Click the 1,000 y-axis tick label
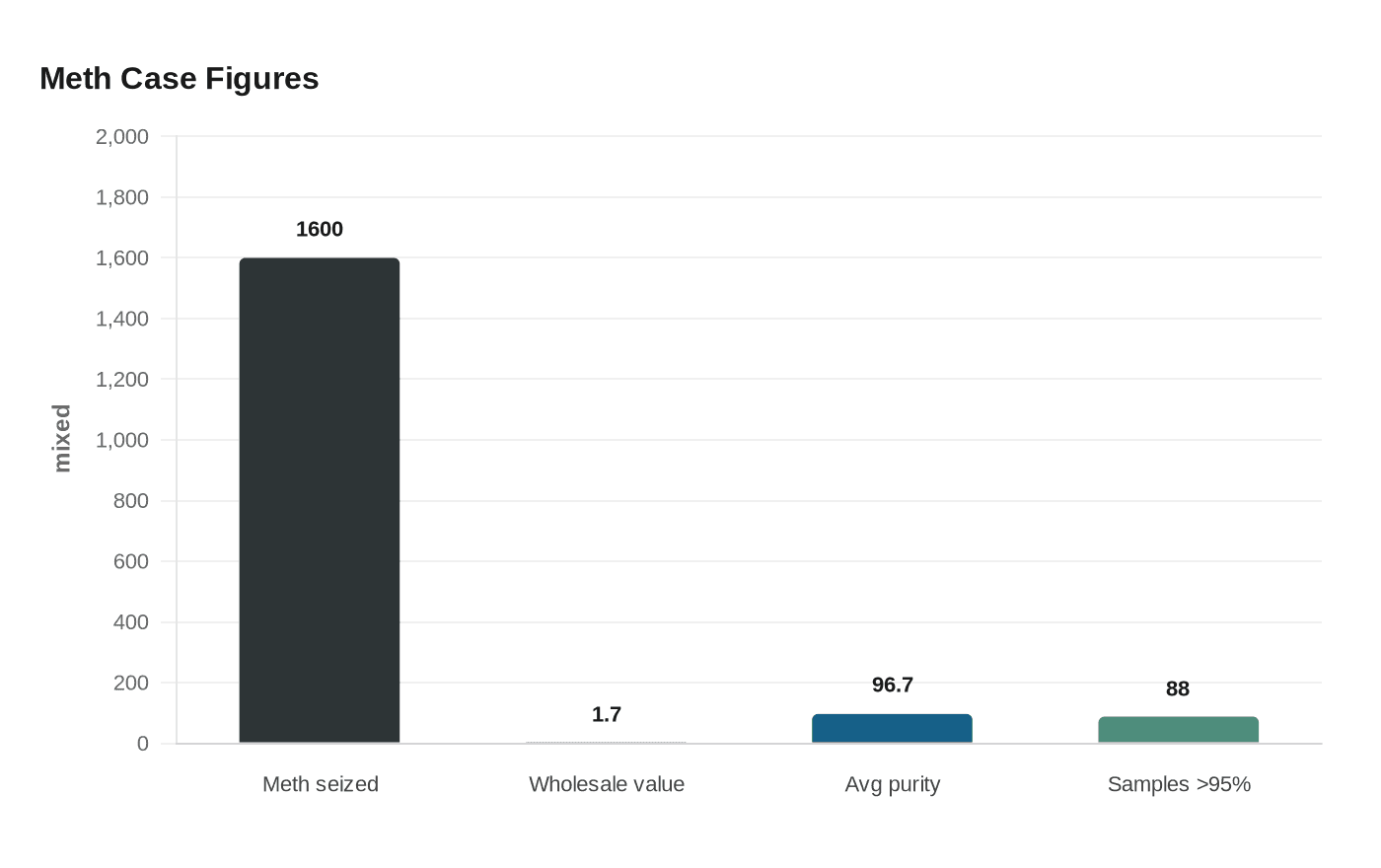Viewport: 1381px width, 868px height. (122, 440)
